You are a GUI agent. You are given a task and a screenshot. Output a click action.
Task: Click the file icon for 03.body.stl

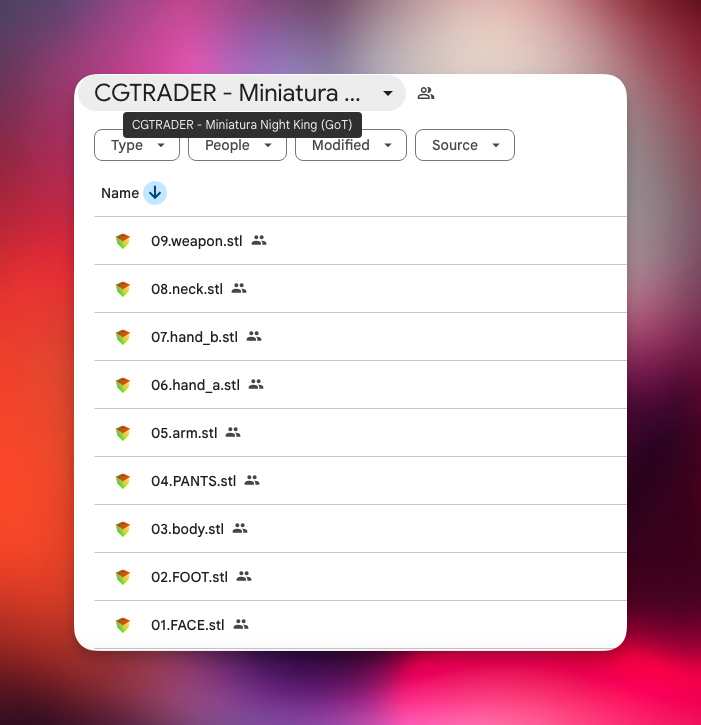click(123, 529)
